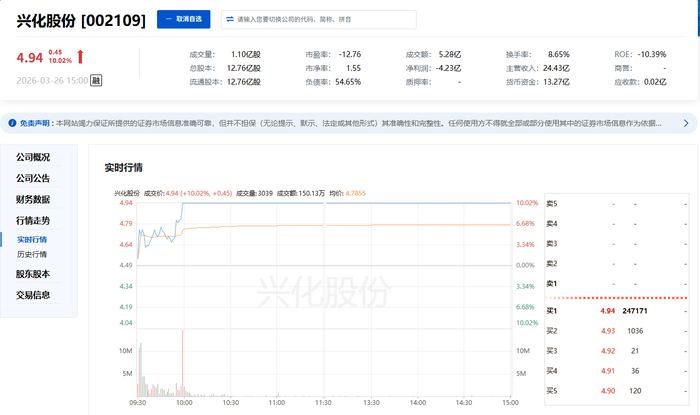Click the 净利润 value -4.23亿
The image size is (700, 415).
(448, 68)
